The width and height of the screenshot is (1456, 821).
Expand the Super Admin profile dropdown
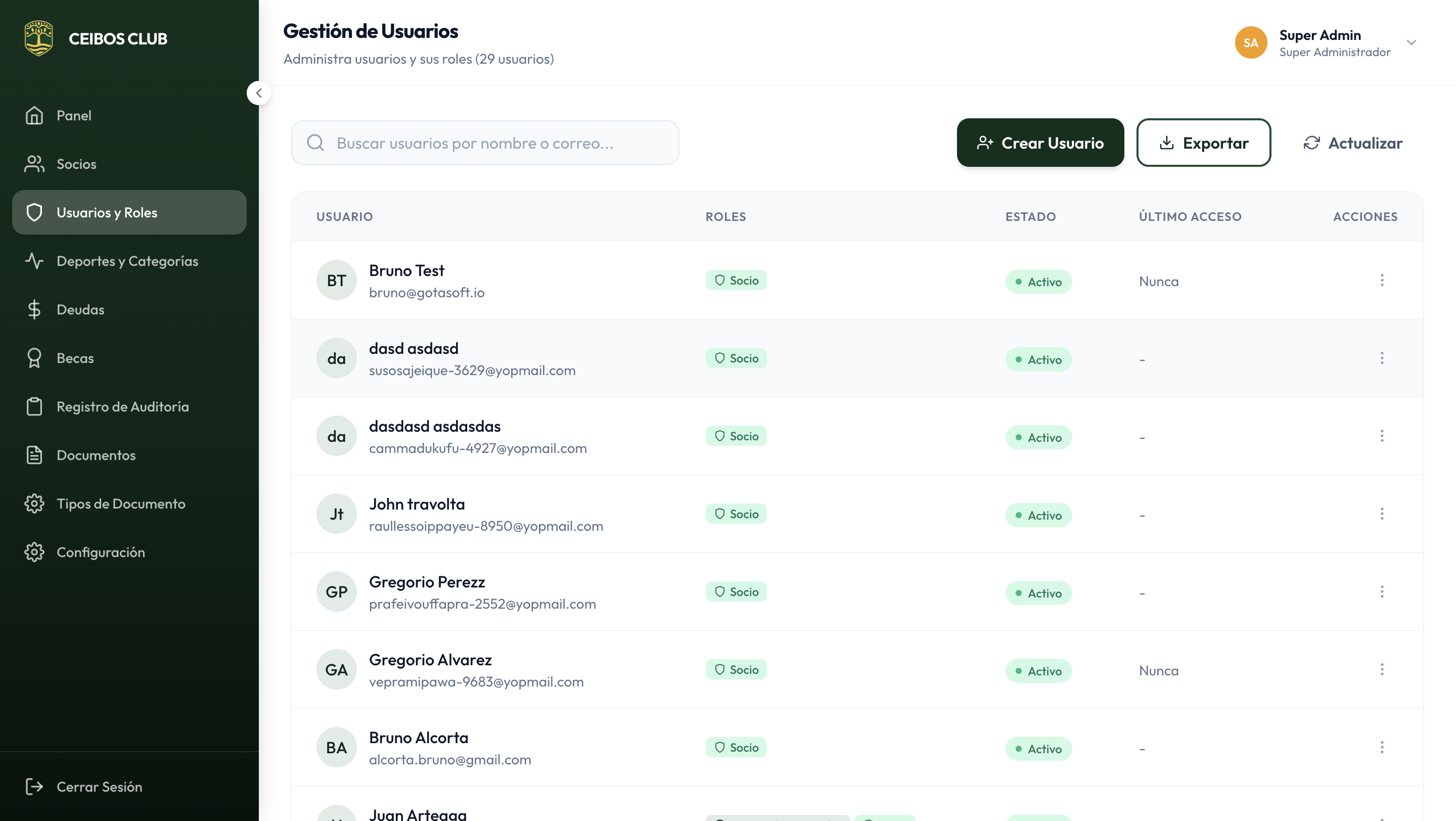[x=1411, y=43]
